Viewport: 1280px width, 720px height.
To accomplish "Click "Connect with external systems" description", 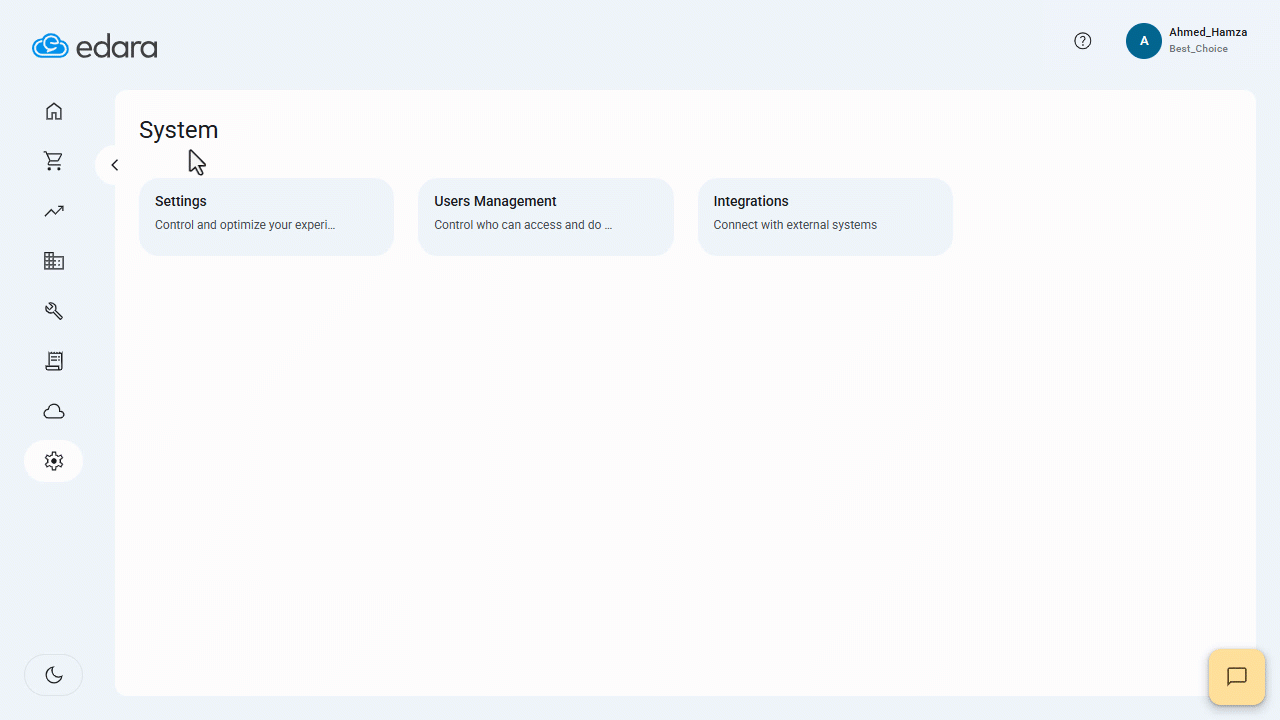I will click(x=795, y=225).
